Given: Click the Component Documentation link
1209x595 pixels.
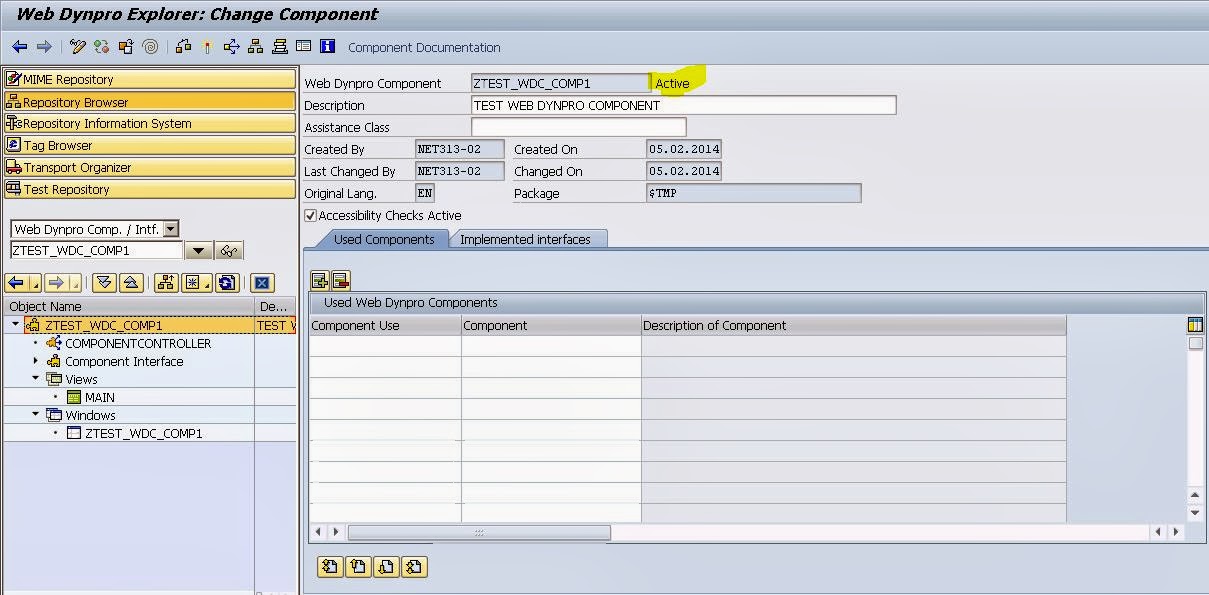Looking at the screenshot, I should [x=424, y=47].
